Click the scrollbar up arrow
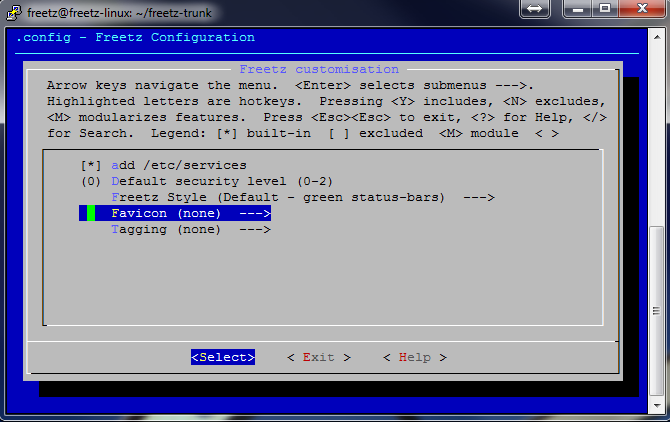This screenshot has width=670, height=422. point(656,34)
